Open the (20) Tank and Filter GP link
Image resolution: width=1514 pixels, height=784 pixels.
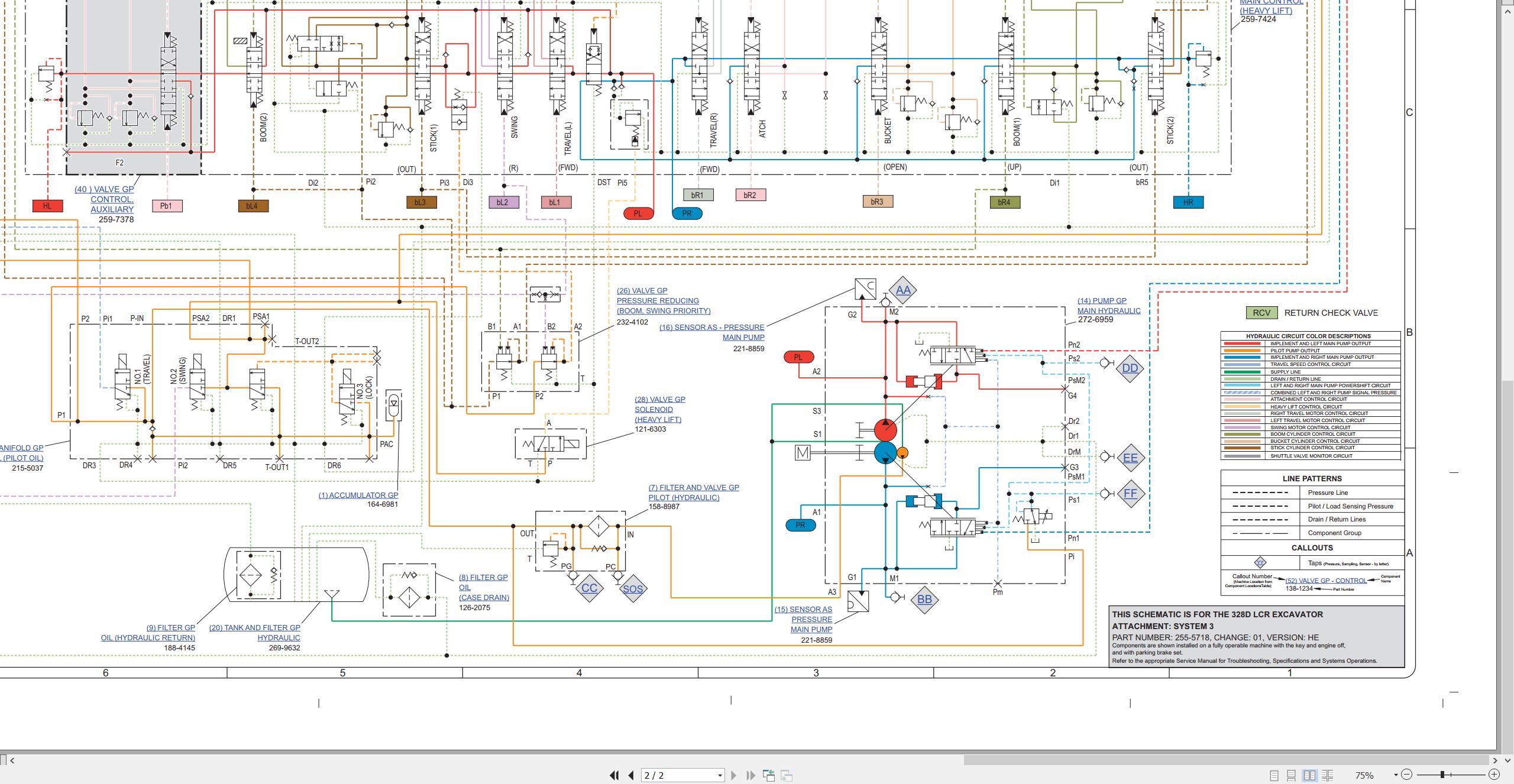tap(255, 633)
